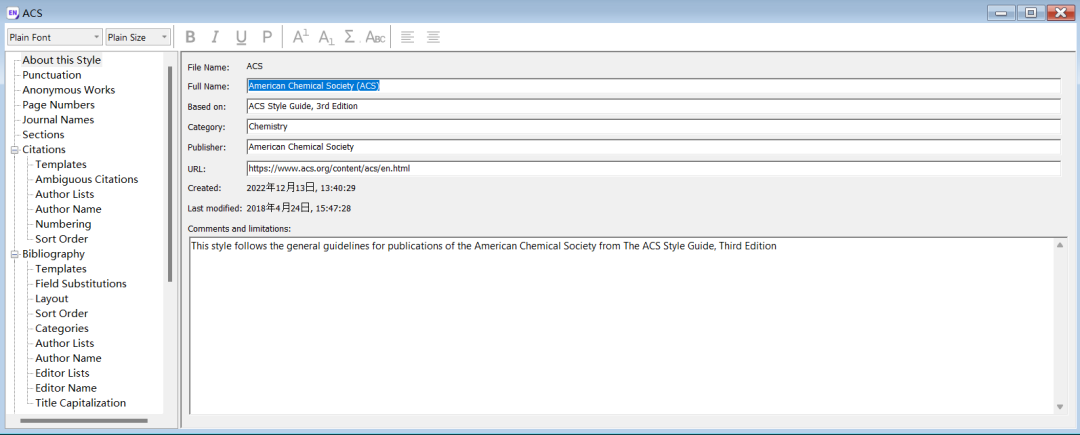Open the Plain Font dropdown
Viewport: 1080px width, 435px height.
click(x=54, y=37)
